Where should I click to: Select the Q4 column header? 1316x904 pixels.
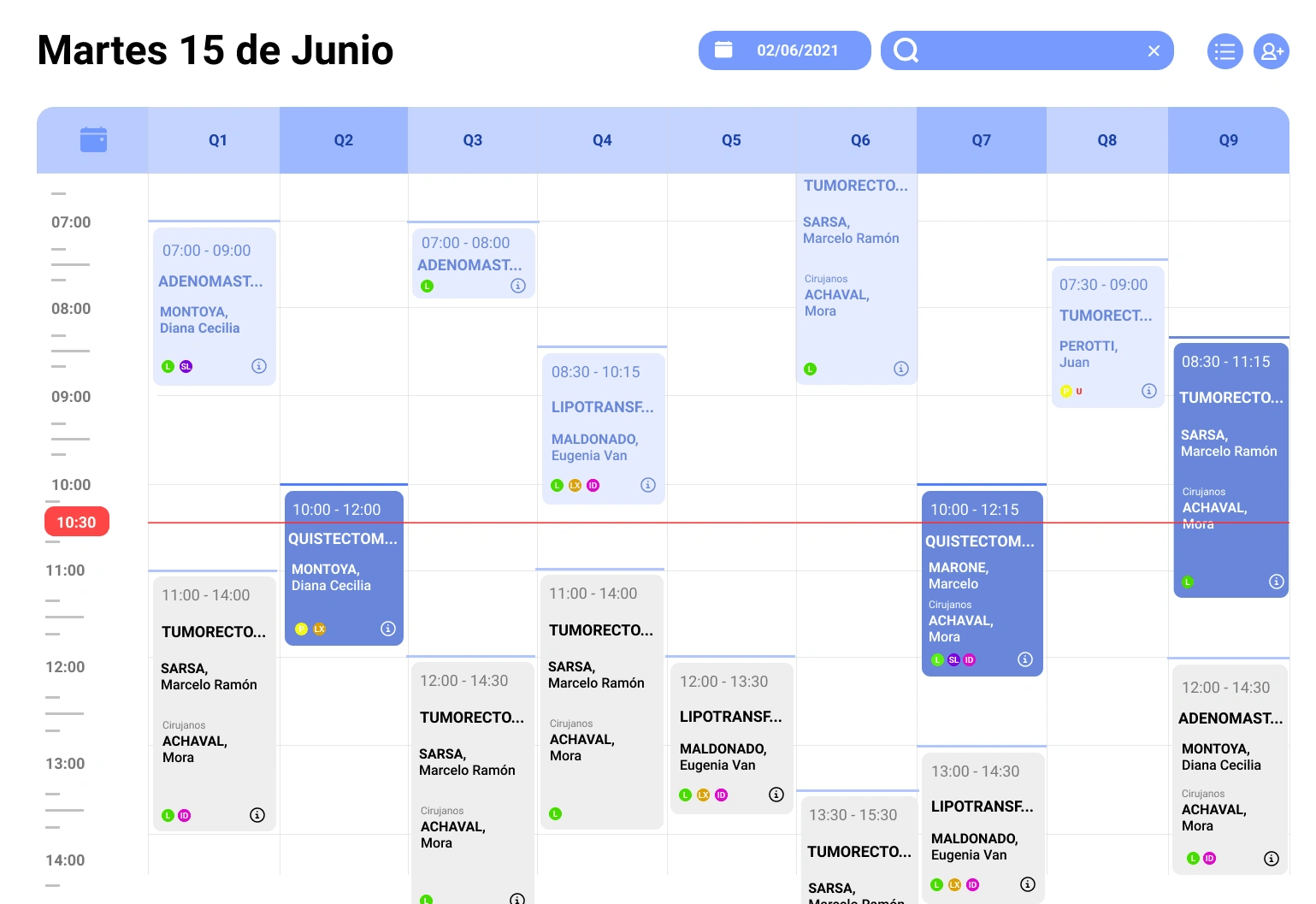point(602,140)
